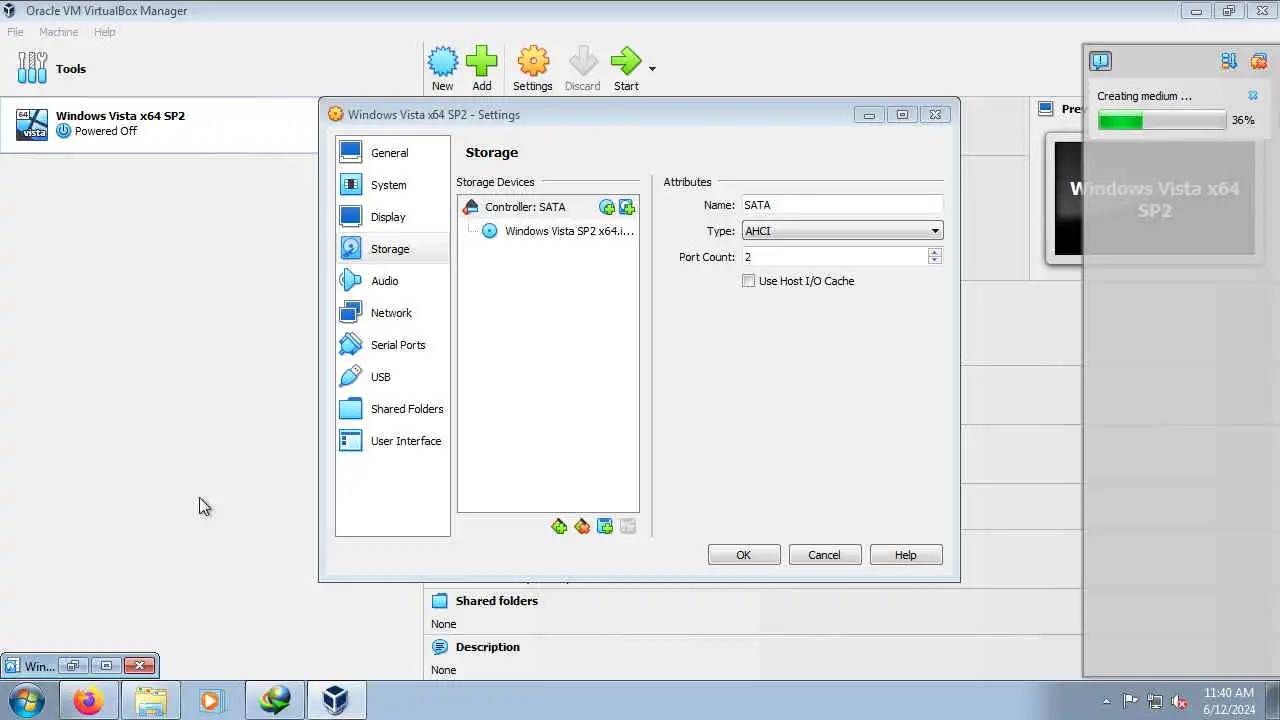The height and width of the screenshot is (720, 1280).
Task: Click the add attachment icon below storage tree
Action: point(605,526)
